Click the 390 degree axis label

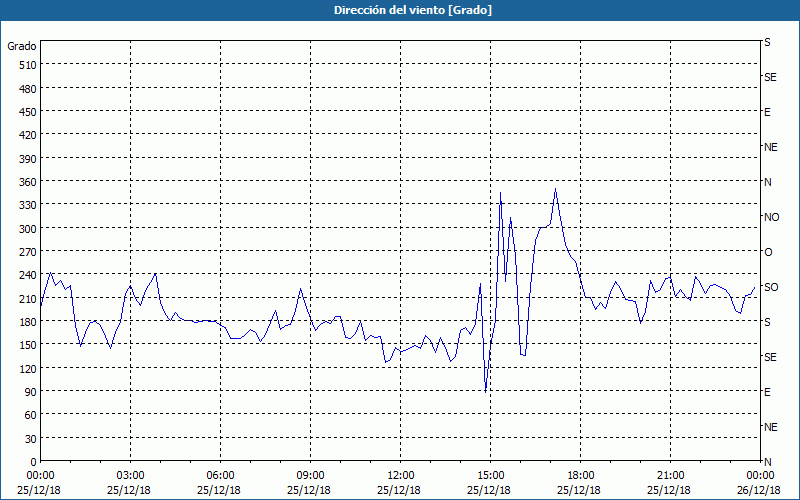pos(28,159)
